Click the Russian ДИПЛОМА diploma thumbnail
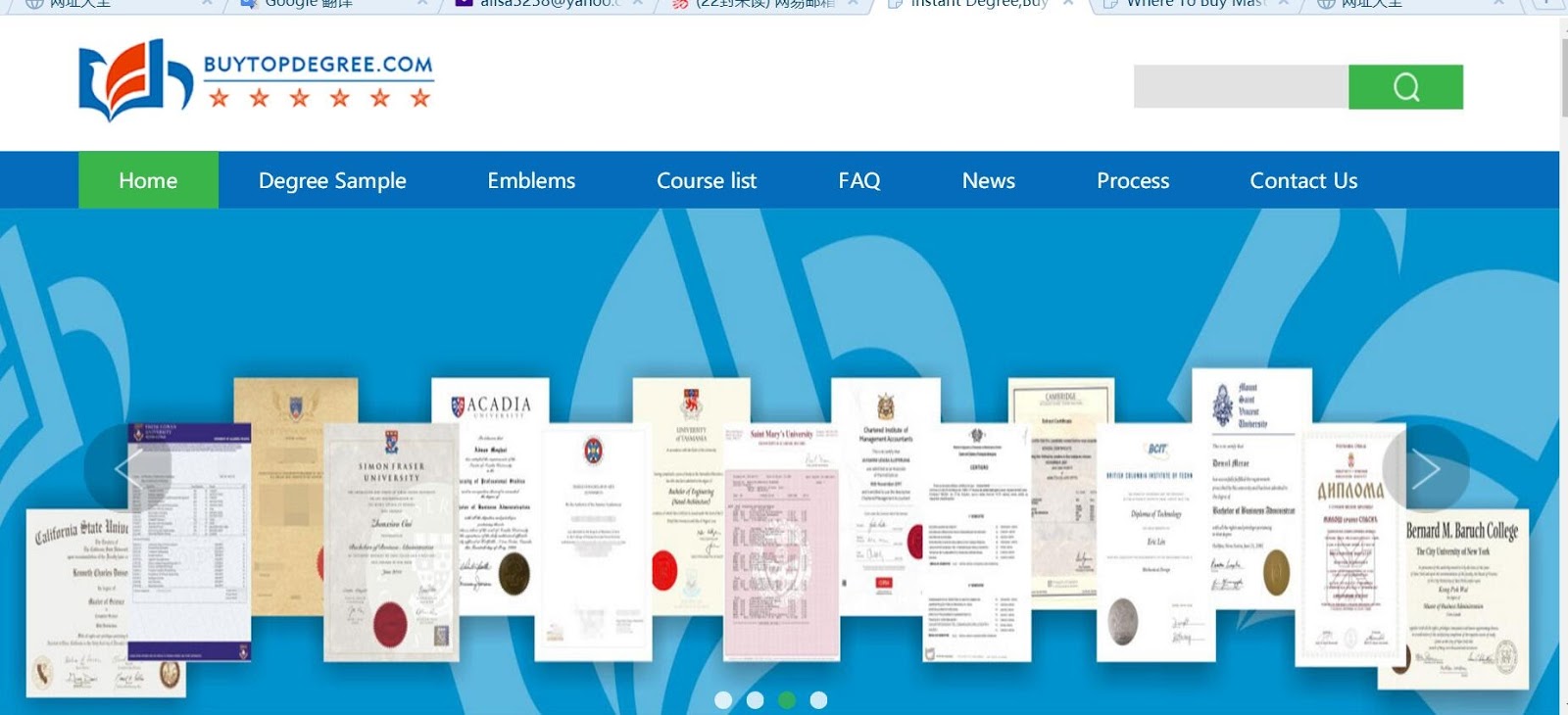Viewport: 1568px width, 715px height. coord(1350,545)
